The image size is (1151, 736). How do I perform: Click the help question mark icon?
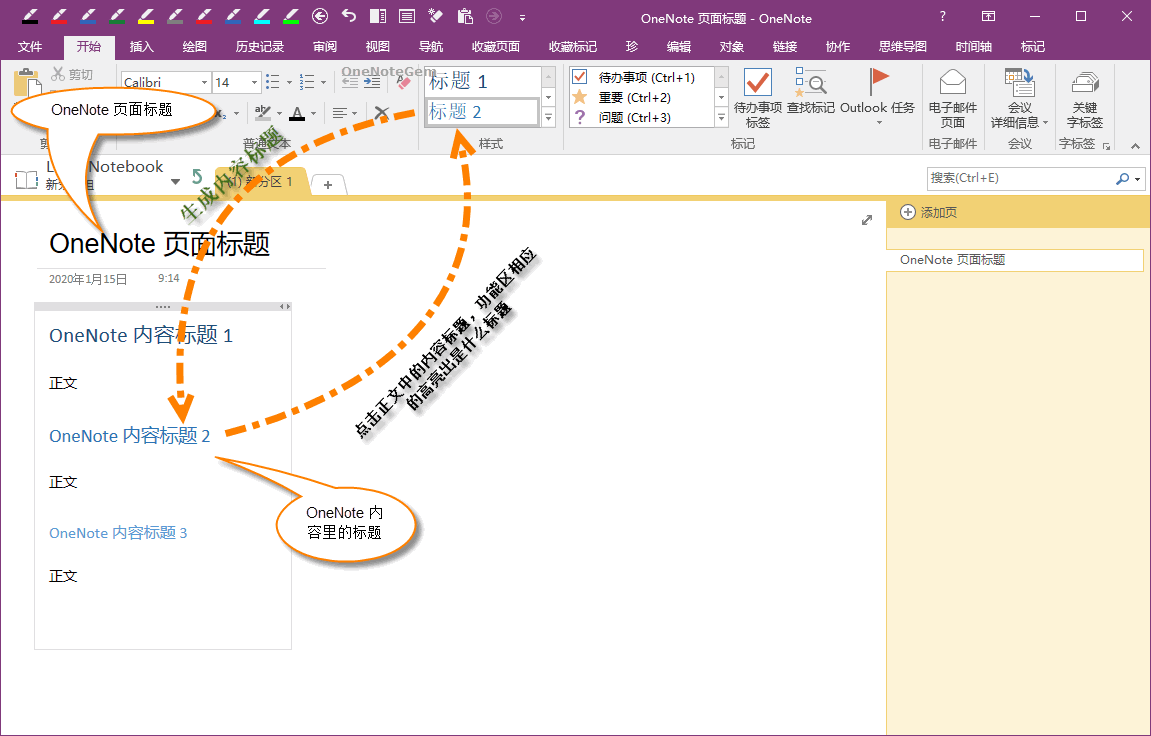(943, 16)
